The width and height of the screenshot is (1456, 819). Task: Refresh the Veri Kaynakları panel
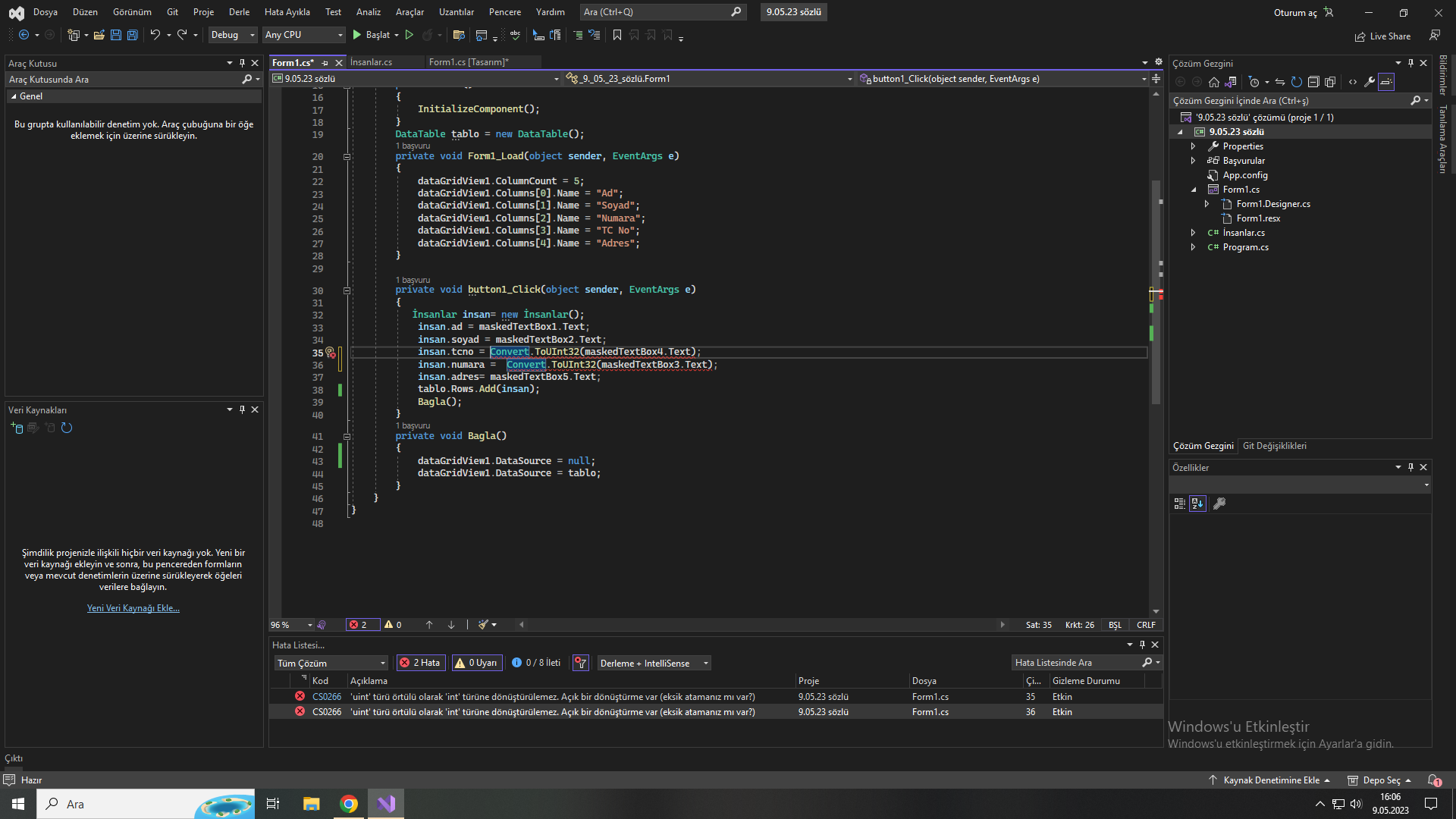point(67,428)
